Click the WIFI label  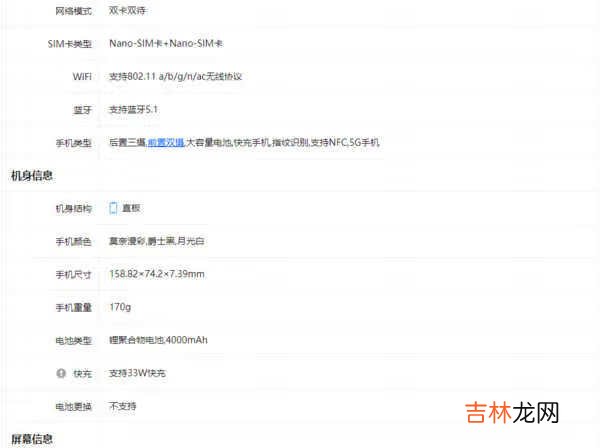tap(82, 77)
